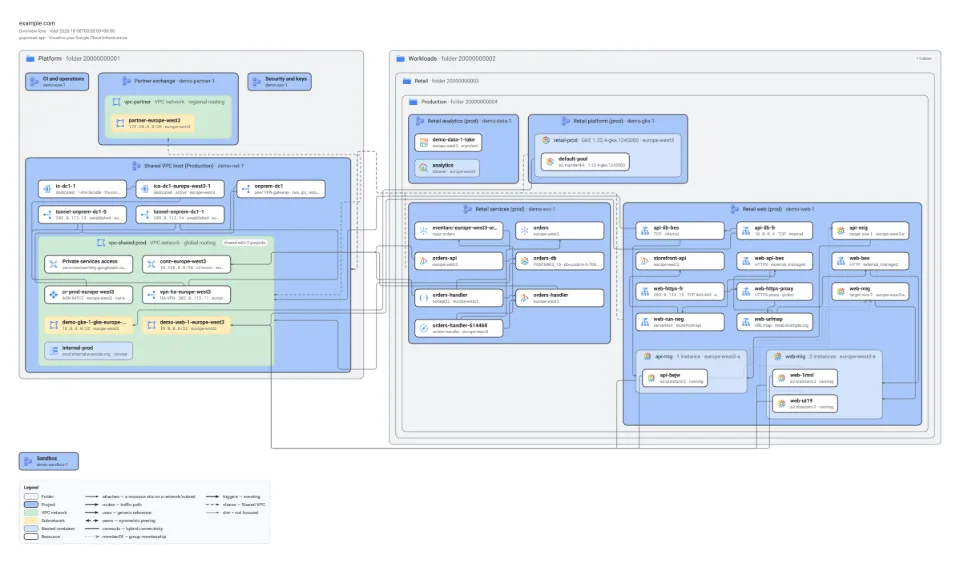Select the web-run-neg serverless node
The image size is (960, 563).
(x=680, y=322)
